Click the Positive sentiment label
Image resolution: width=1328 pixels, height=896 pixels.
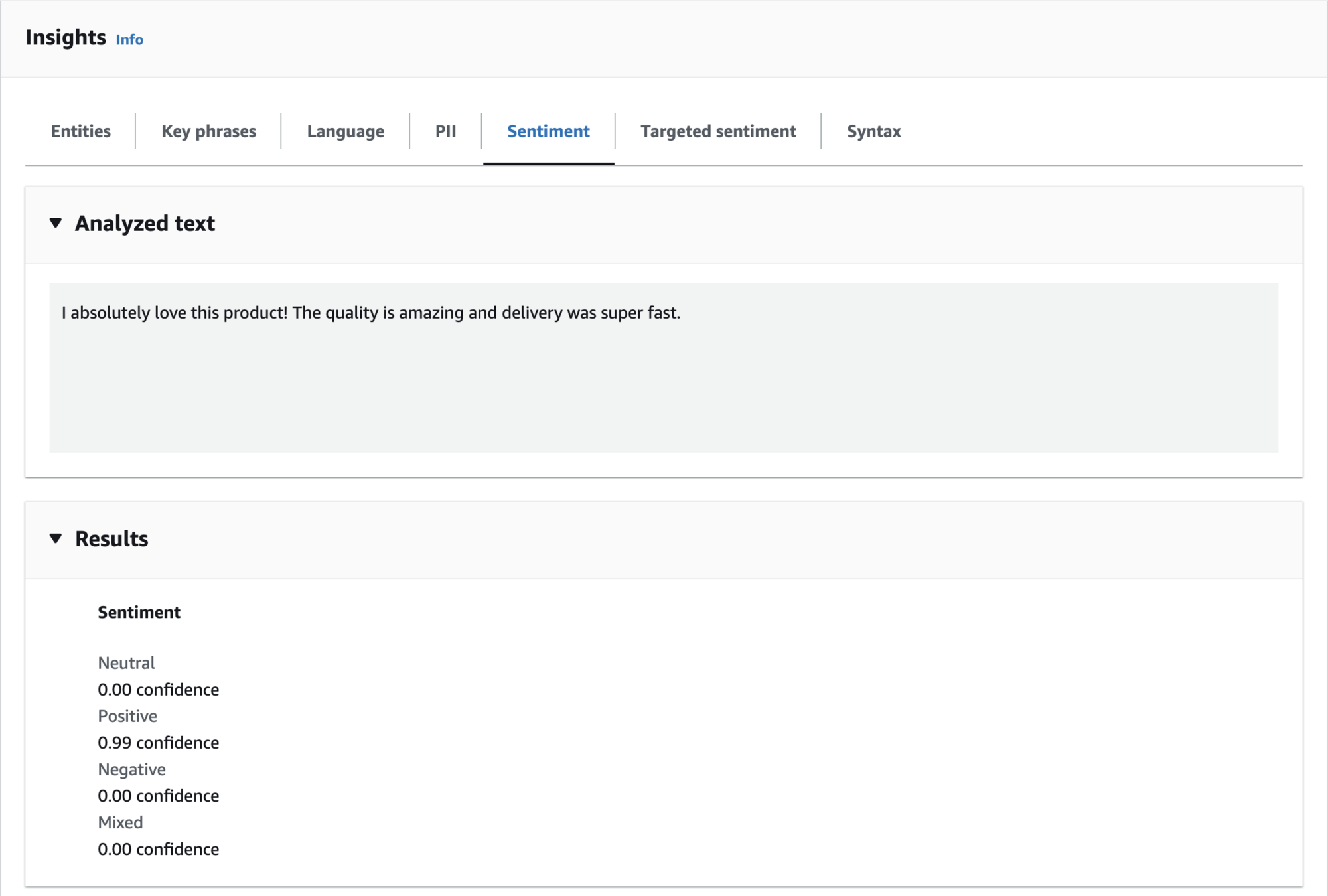coord(127,716)
